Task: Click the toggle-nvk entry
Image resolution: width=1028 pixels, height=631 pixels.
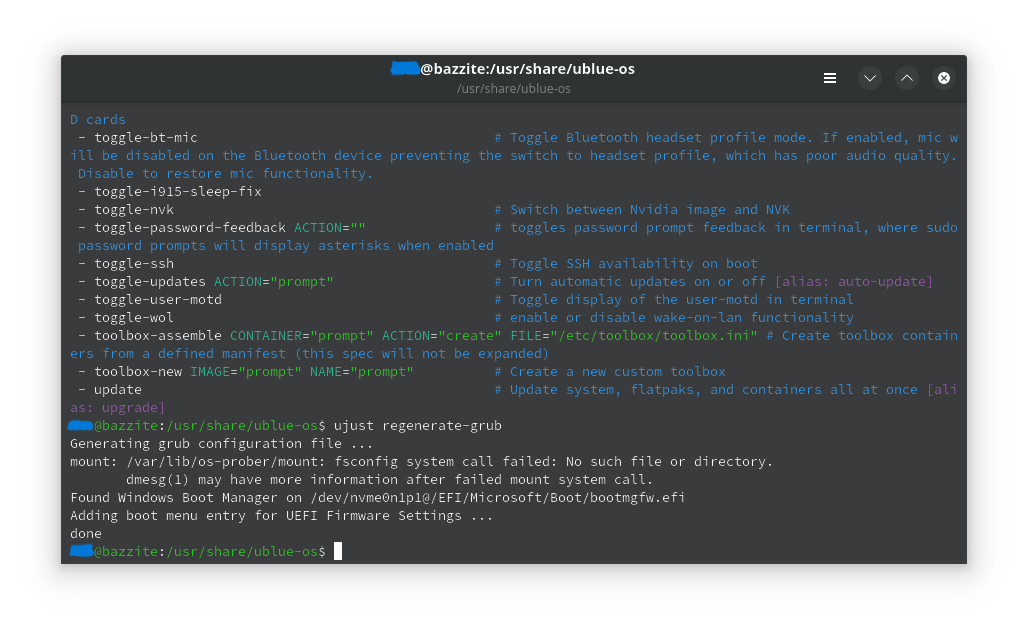Action: click(134, 210)
